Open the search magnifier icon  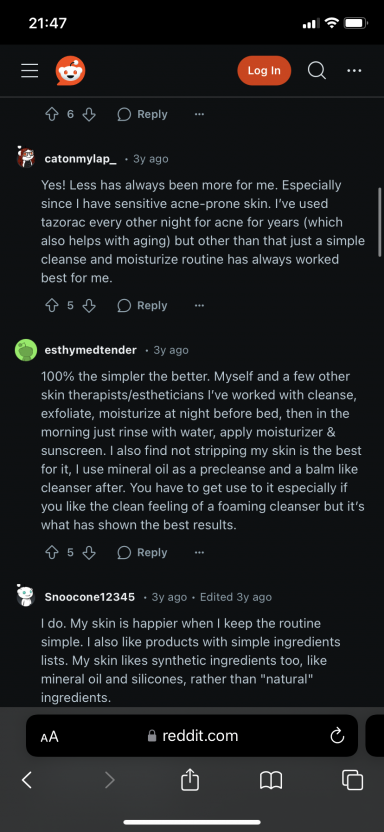[317, 71]
